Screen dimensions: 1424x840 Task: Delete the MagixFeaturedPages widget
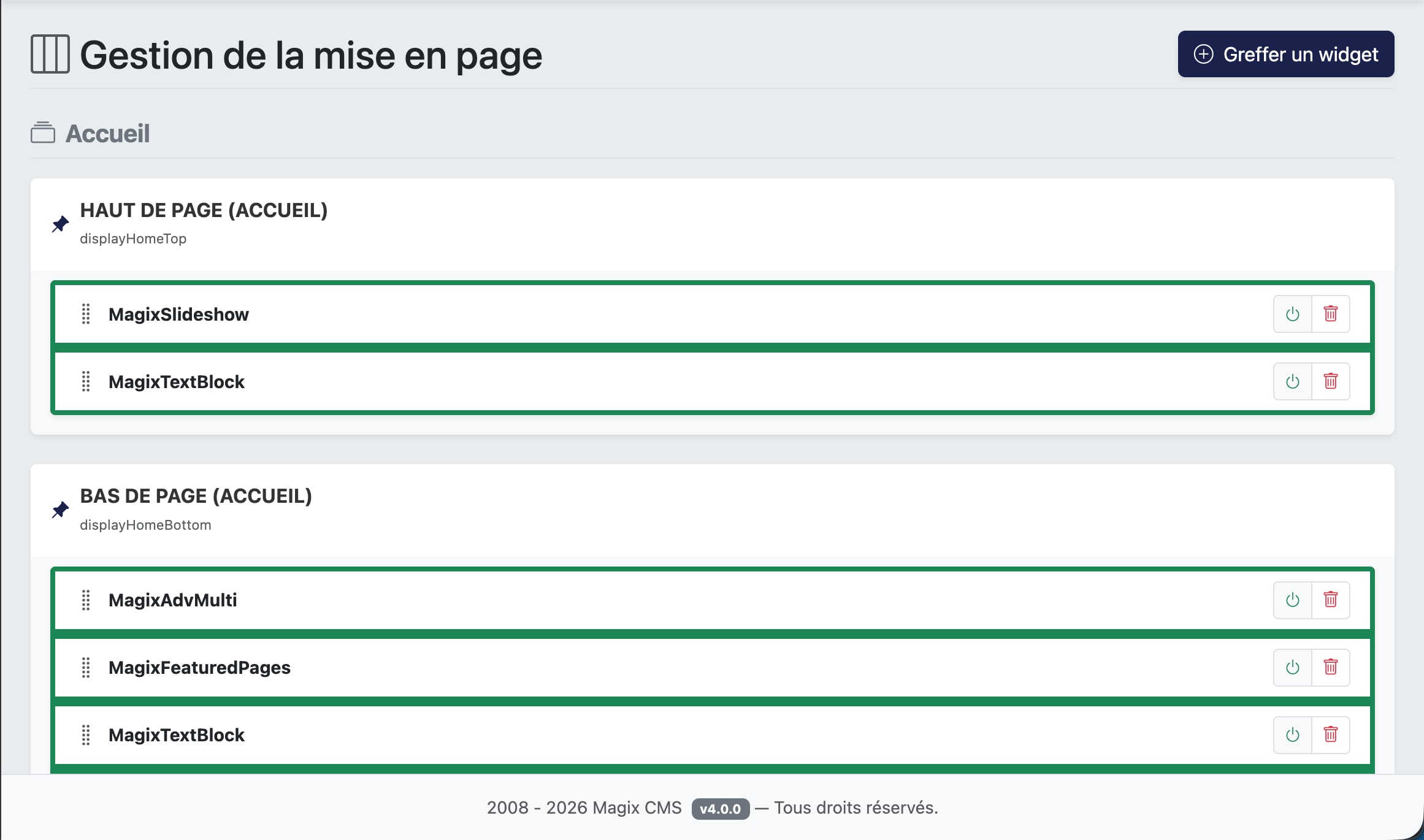pyautogui.click(x=1330, y=667)
